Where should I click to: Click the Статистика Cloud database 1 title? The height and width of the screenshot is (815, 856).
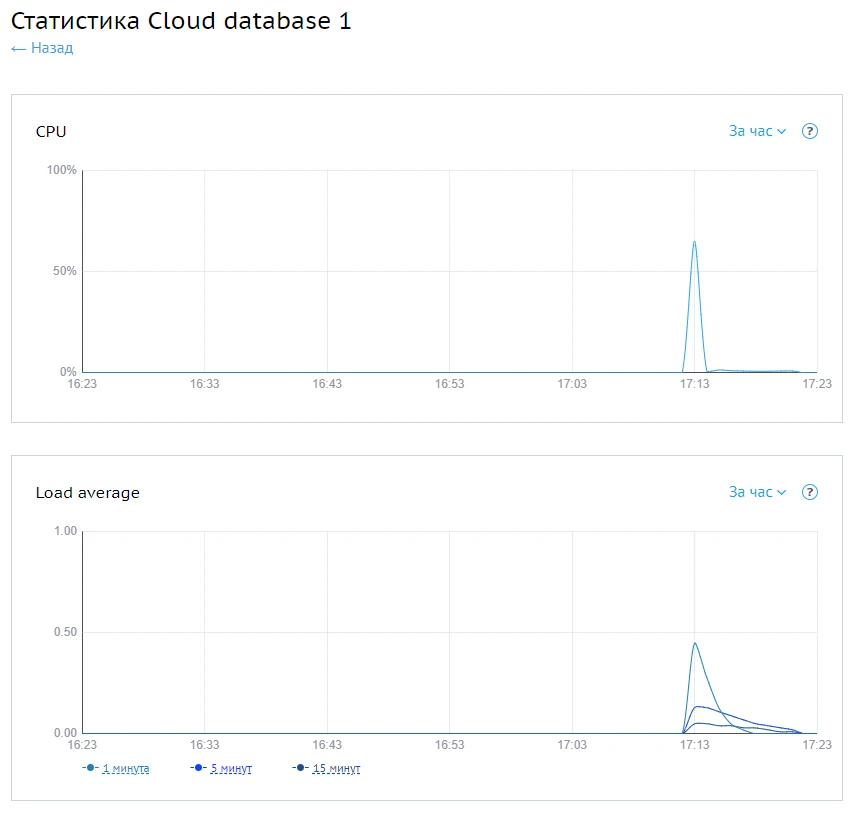click(x=181, y=21)
